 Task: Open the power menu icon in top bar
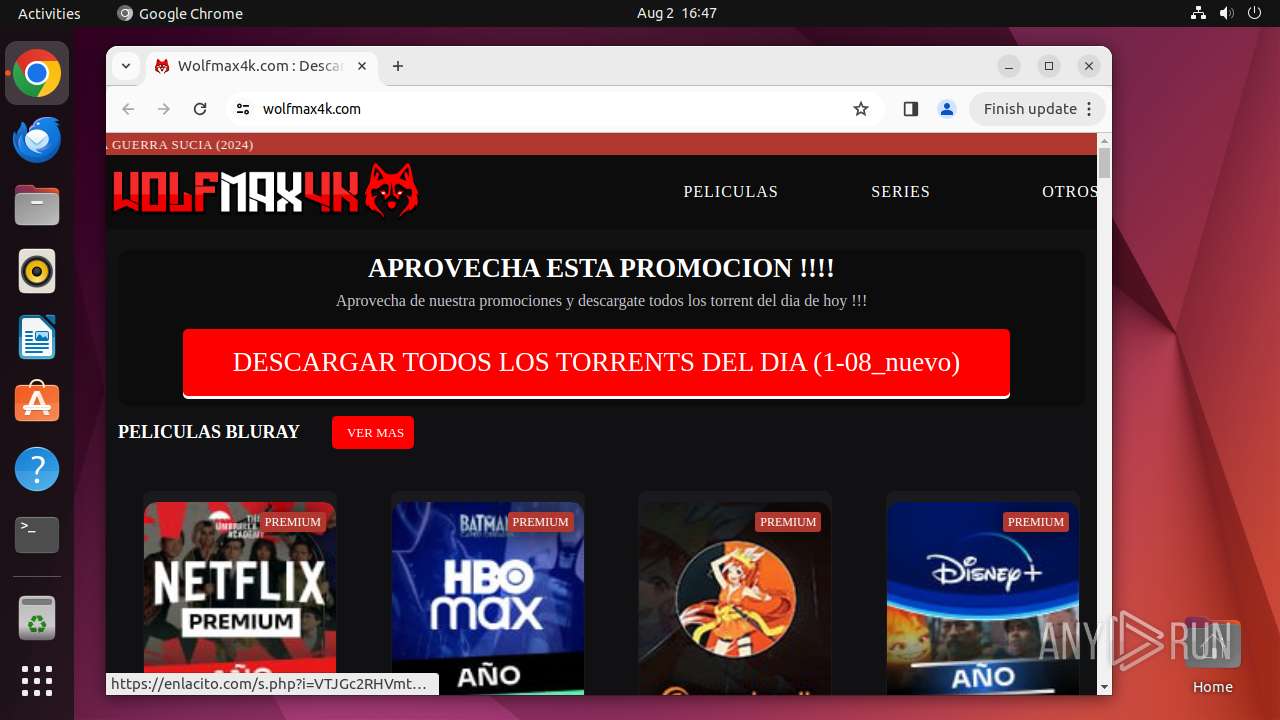pyautogui.click(x=1254, y=13)
